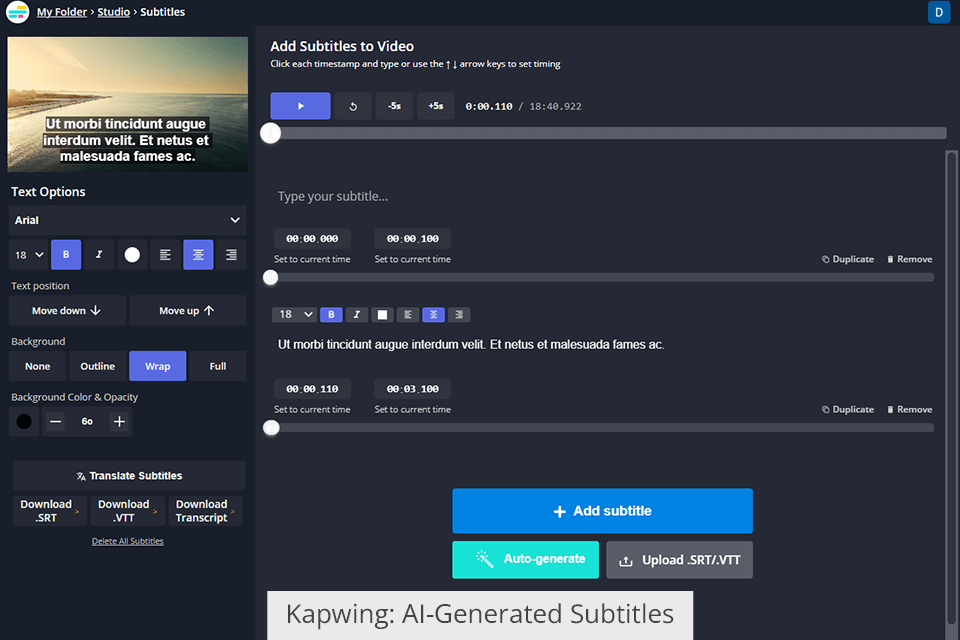Edit first subtitle end time 00:00.100
Screen dimensions: 960x640
pos(412,239)
